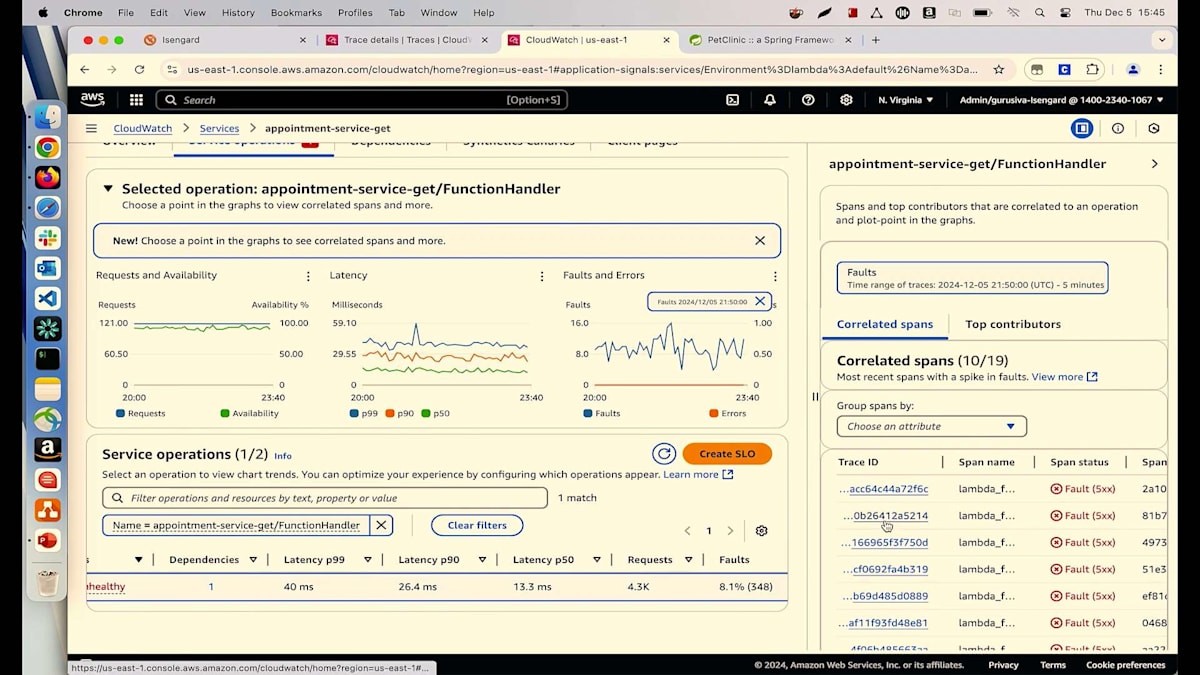Open the CloudWatch side navigation hamburger
Screen dimensions: 1200x675
91,128
